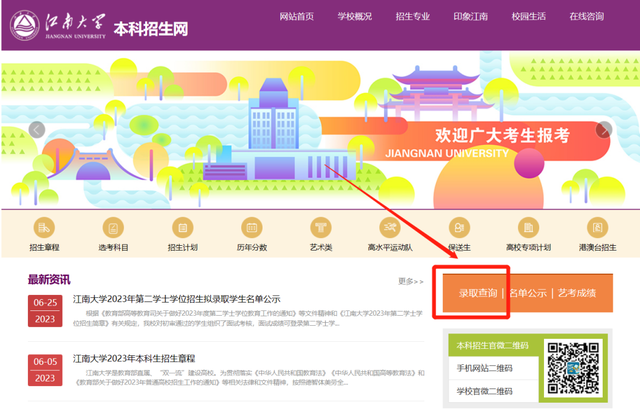This screenshot has width=640, height=414.
Task: Click the 录取查询 button
Action: [478, 293]
